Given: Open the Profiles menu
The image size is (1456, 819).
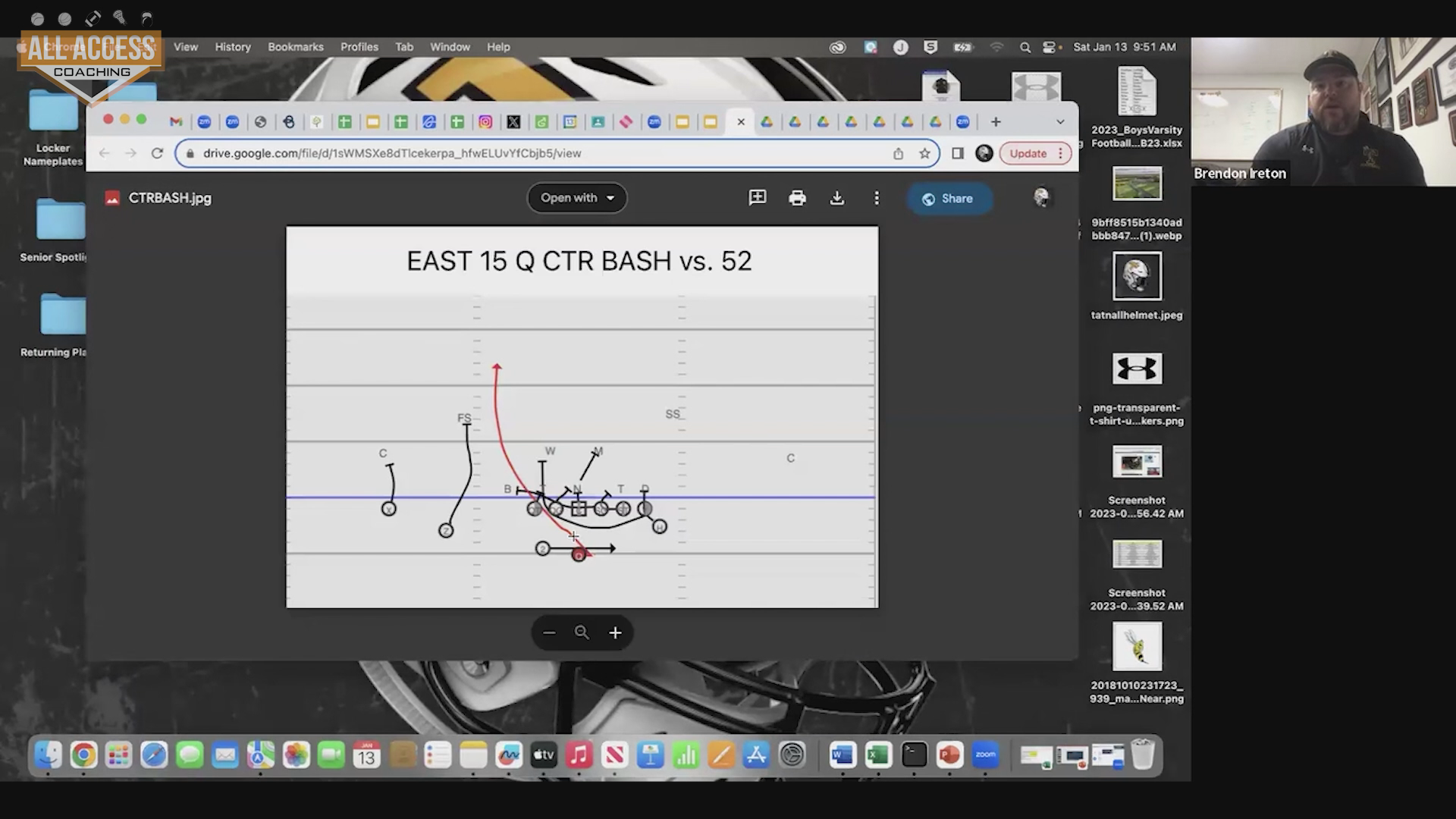Looking at the screenshot, I should click(x=359, y=47).
